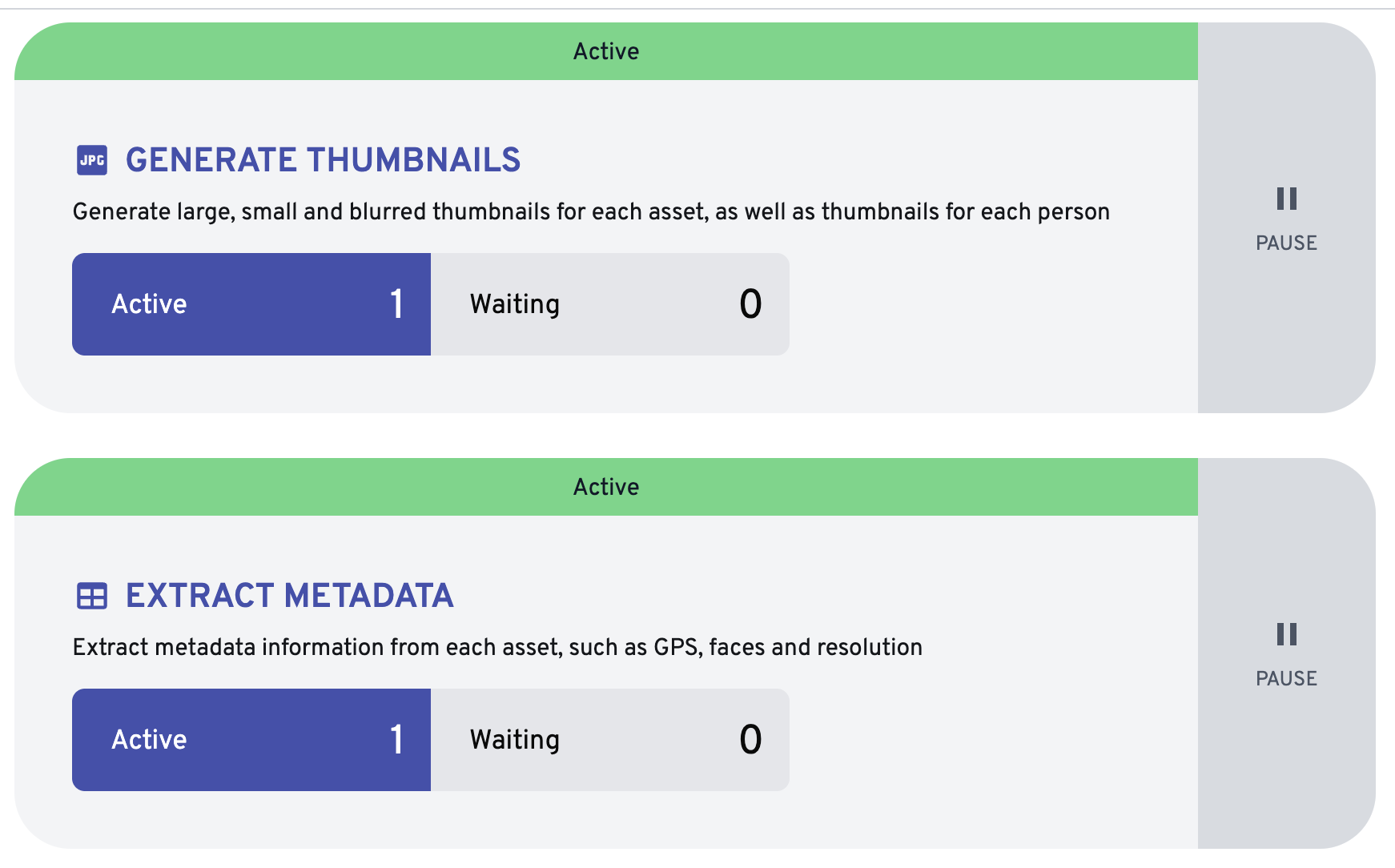Click the table icon beside Extract Metadata

click(92, 597)
